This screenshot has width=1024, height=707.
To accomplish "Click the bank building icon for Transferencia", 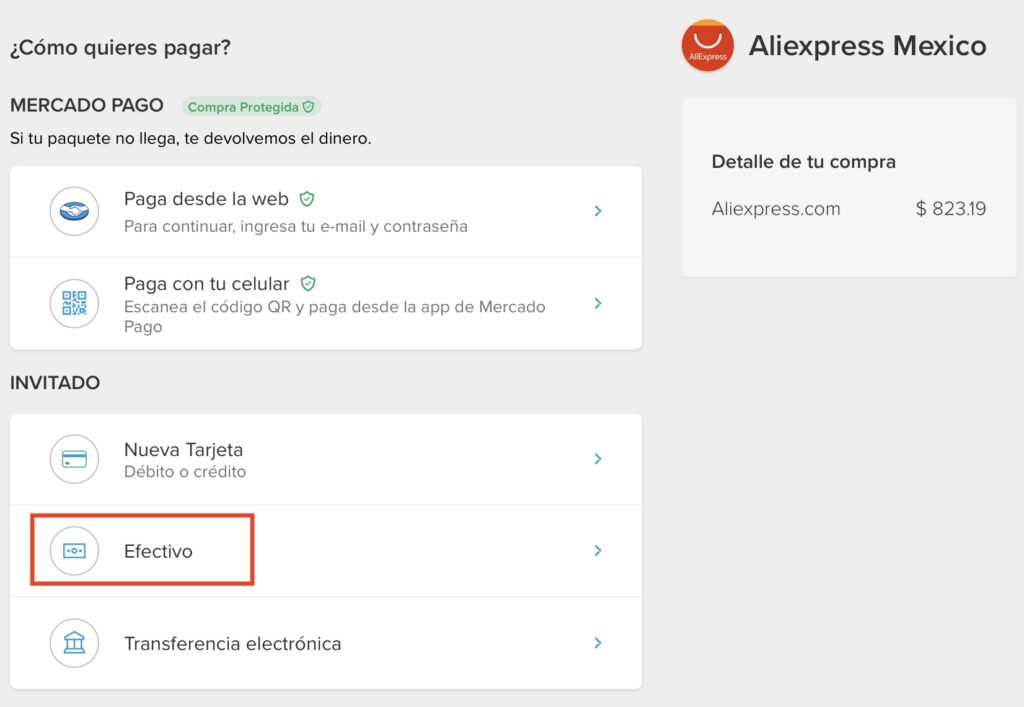I will [74, 643].
